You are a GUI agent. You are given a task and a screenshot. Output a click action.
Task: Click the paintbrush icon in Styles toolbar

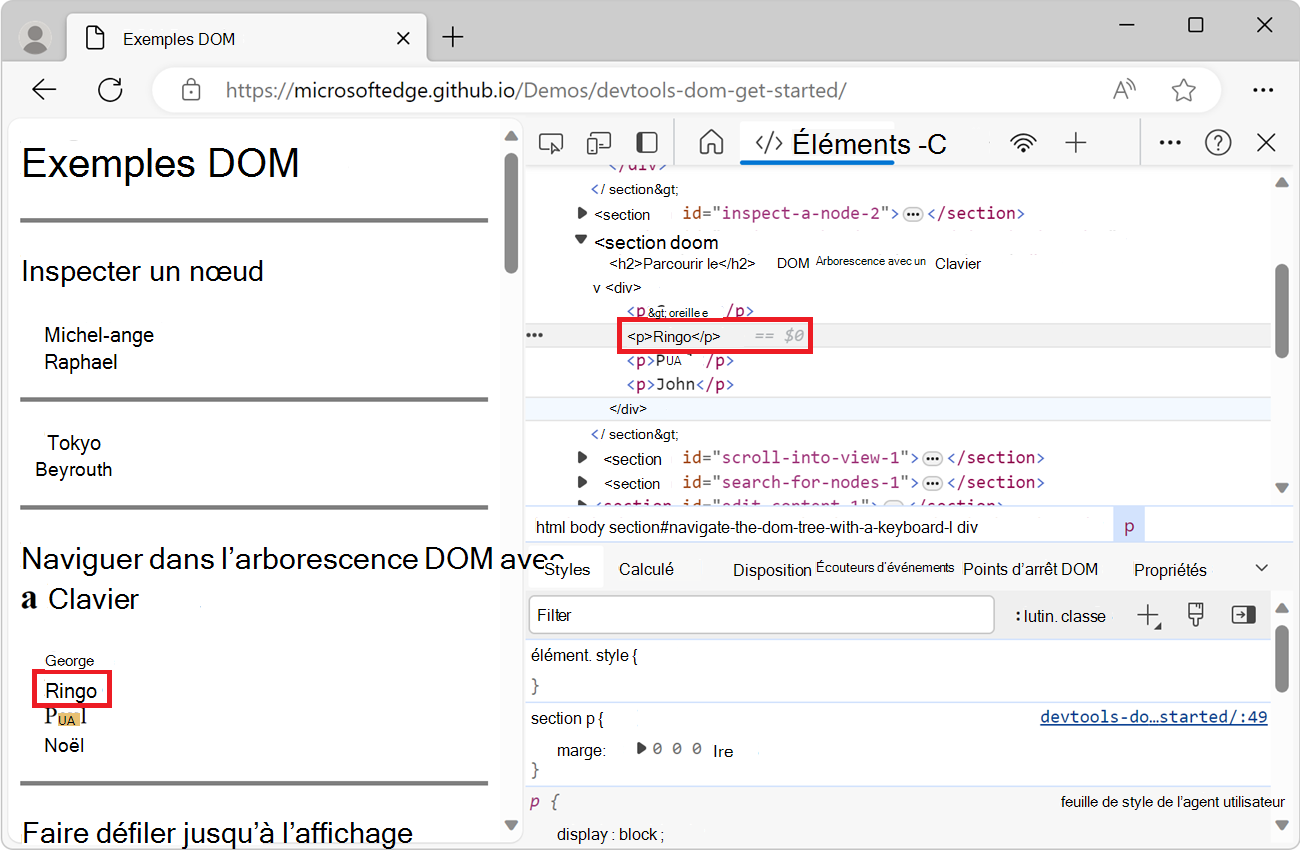coord(1195,615)
